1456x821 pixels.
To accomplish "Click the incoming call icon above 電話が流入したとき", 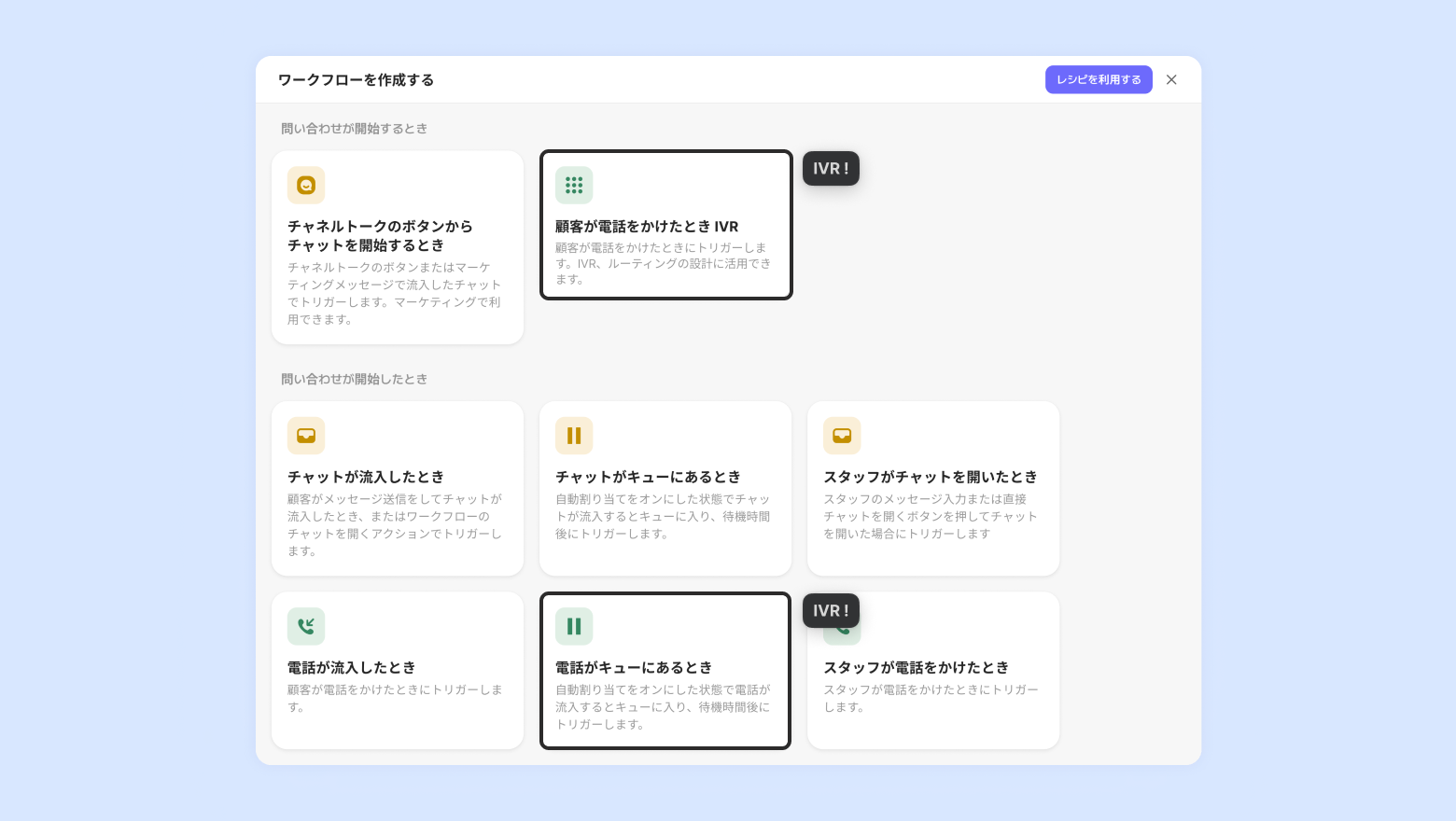I will pos(306,626).
